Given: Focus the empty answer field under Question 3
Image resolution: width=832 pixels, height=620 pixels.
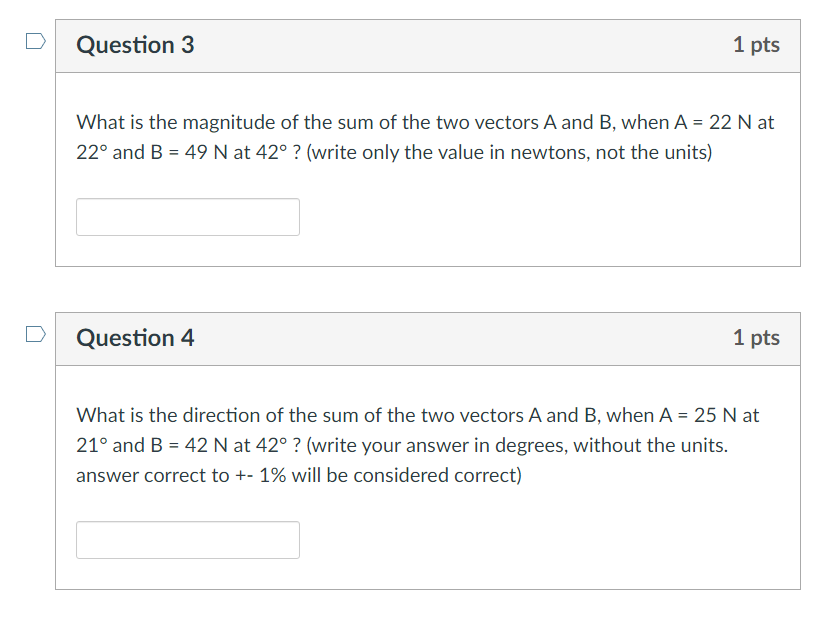Looking at the screenshot, I should tap(187, 216).
